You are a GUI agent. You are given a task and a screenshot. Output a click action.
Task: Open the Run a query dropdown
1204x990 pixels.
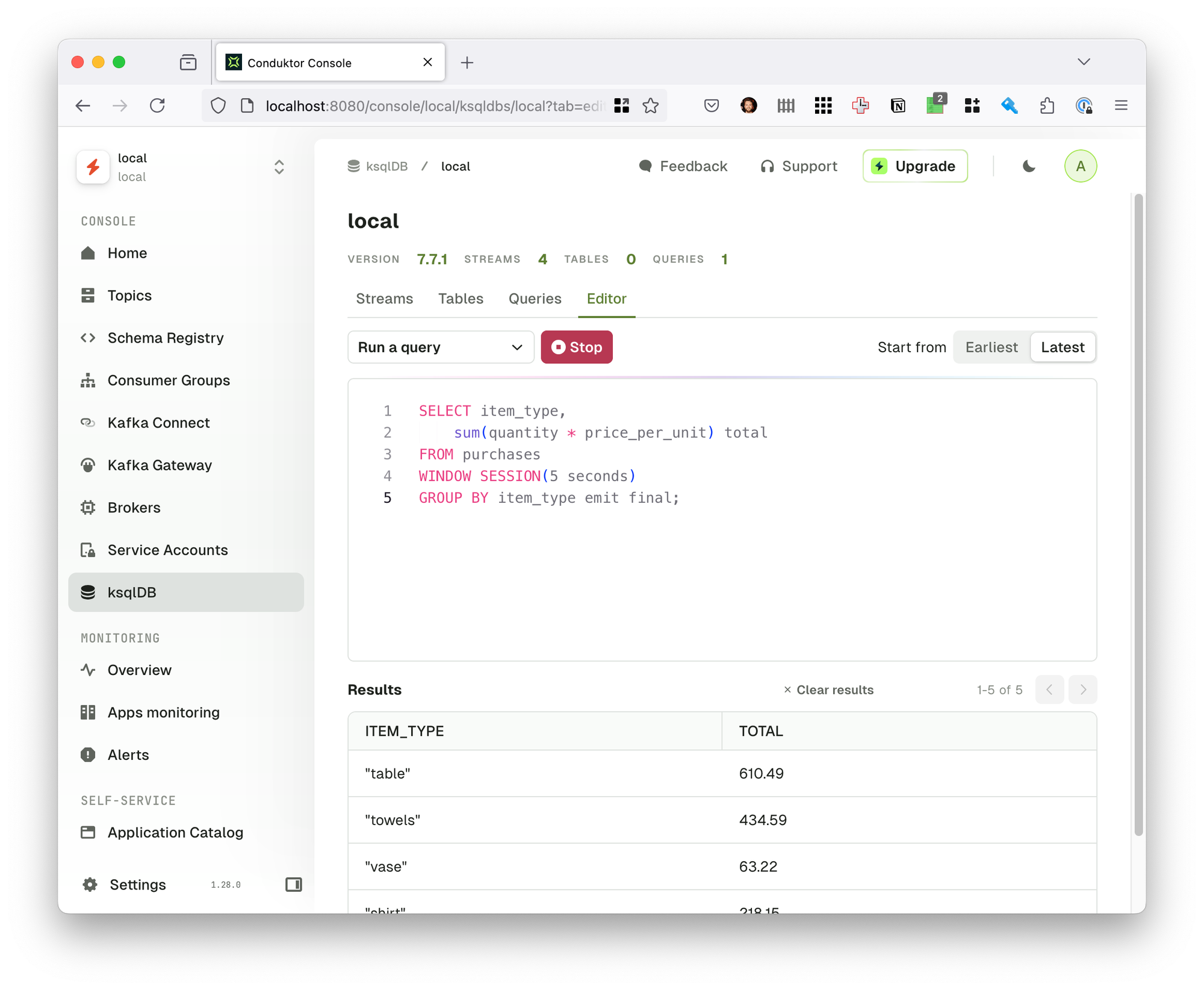[440, 347]
